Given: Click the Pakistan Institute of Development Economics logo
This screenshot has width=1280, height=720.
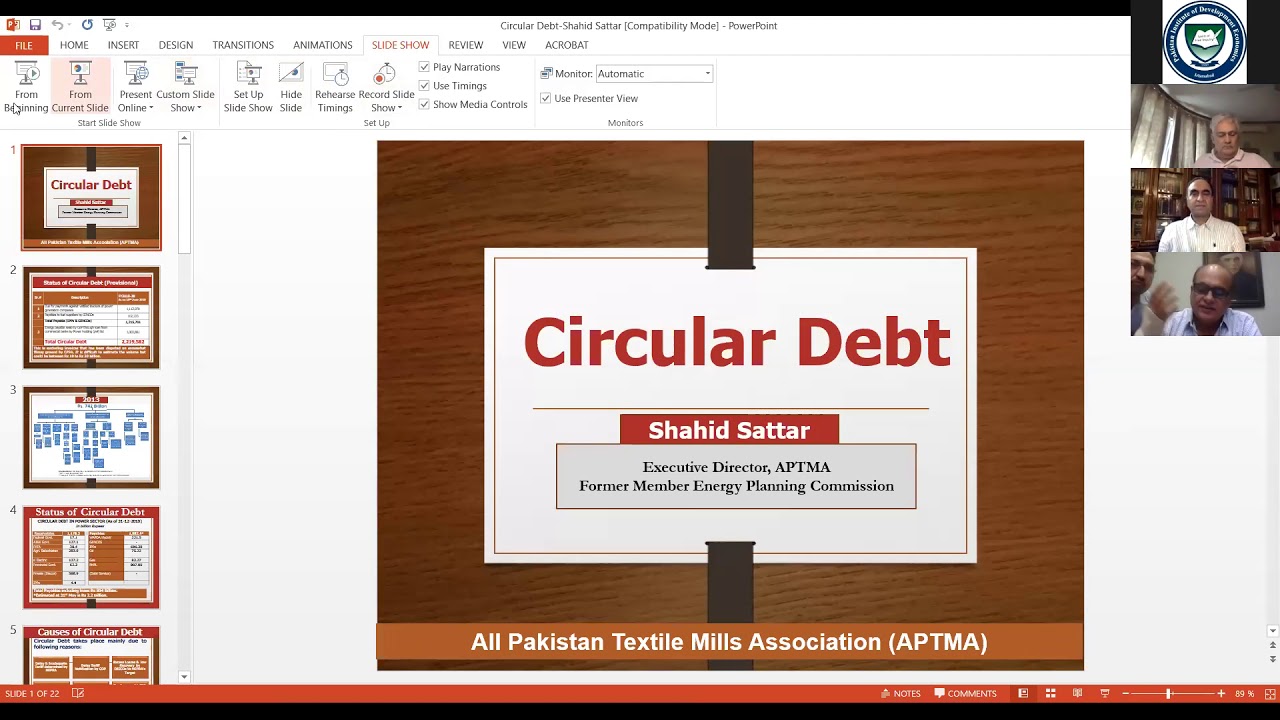Looking at the screenshot, I should click(1204, 42).
